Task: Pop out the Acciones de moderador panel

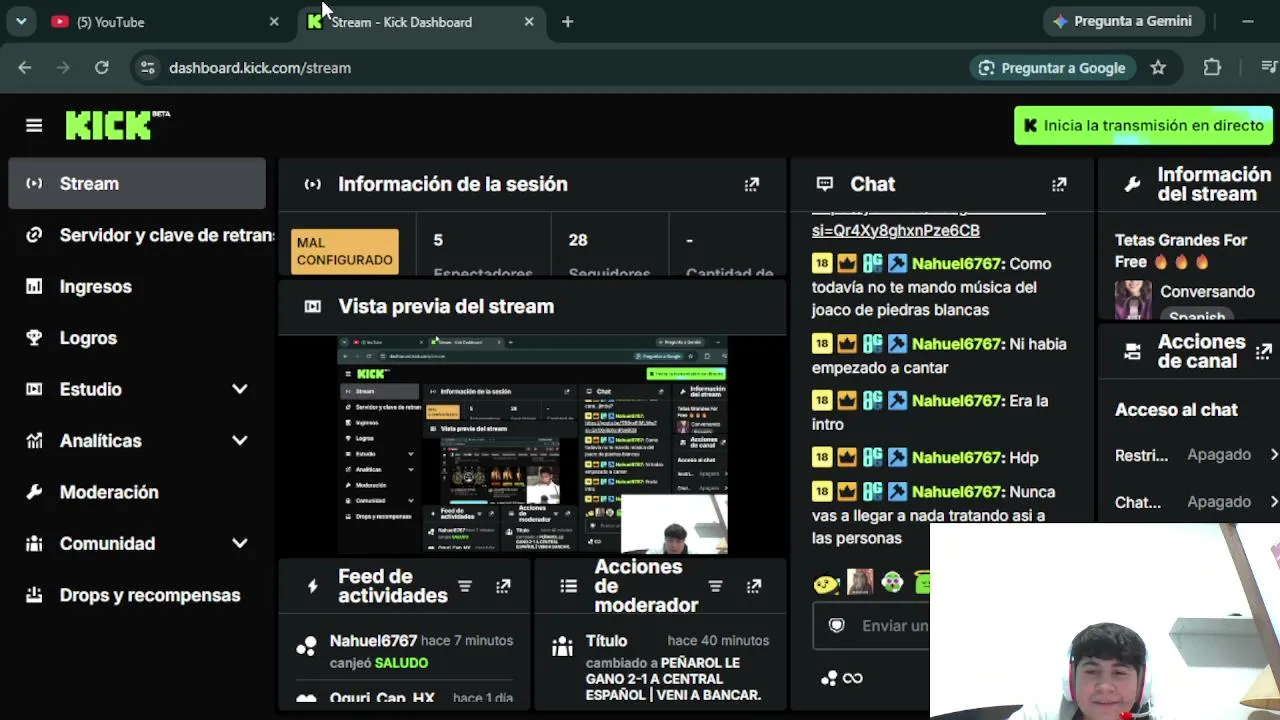Action: 754,586
